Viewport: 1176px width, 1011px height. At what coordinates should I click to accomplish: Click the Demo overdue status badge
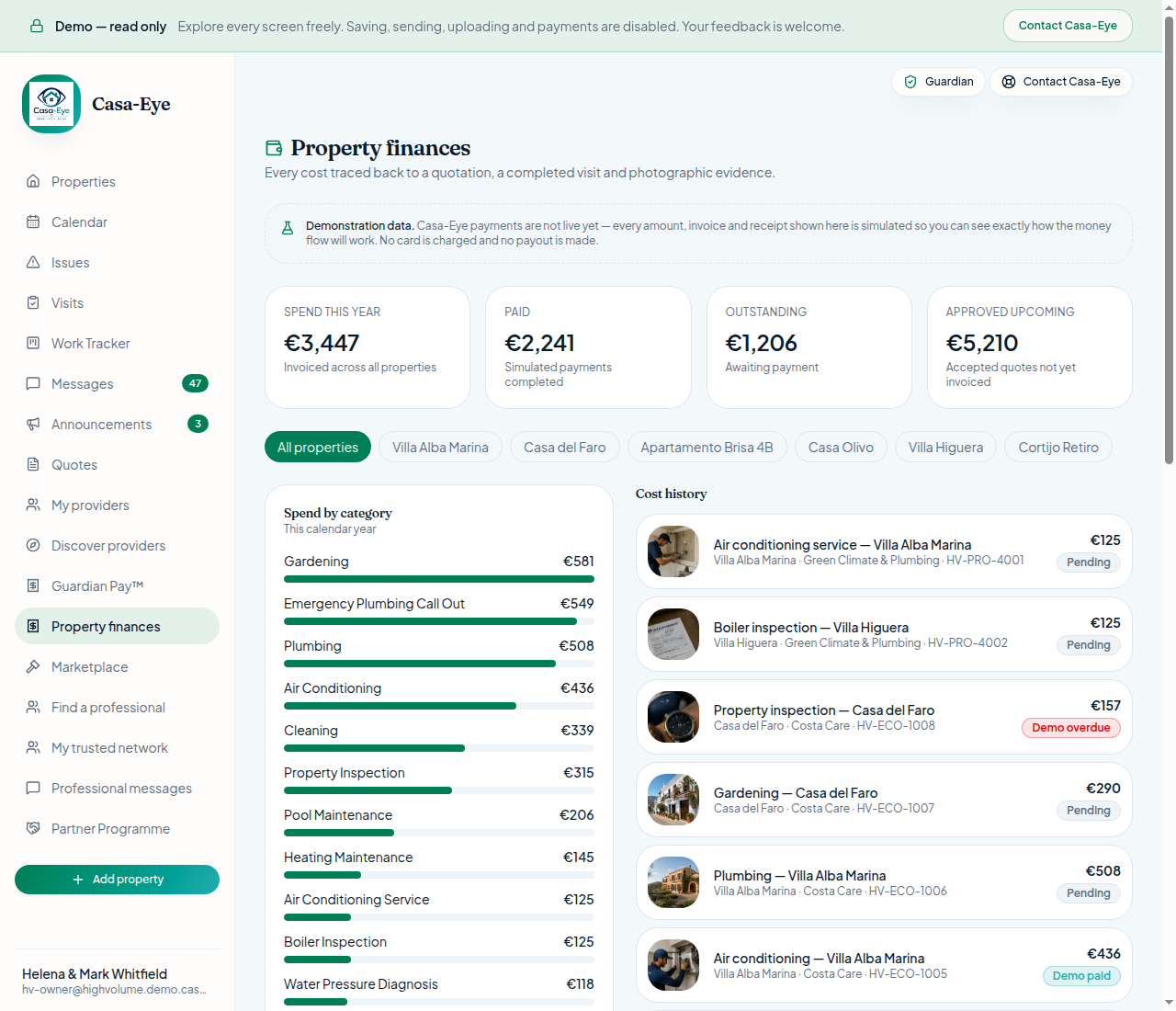pos(1071,728)
